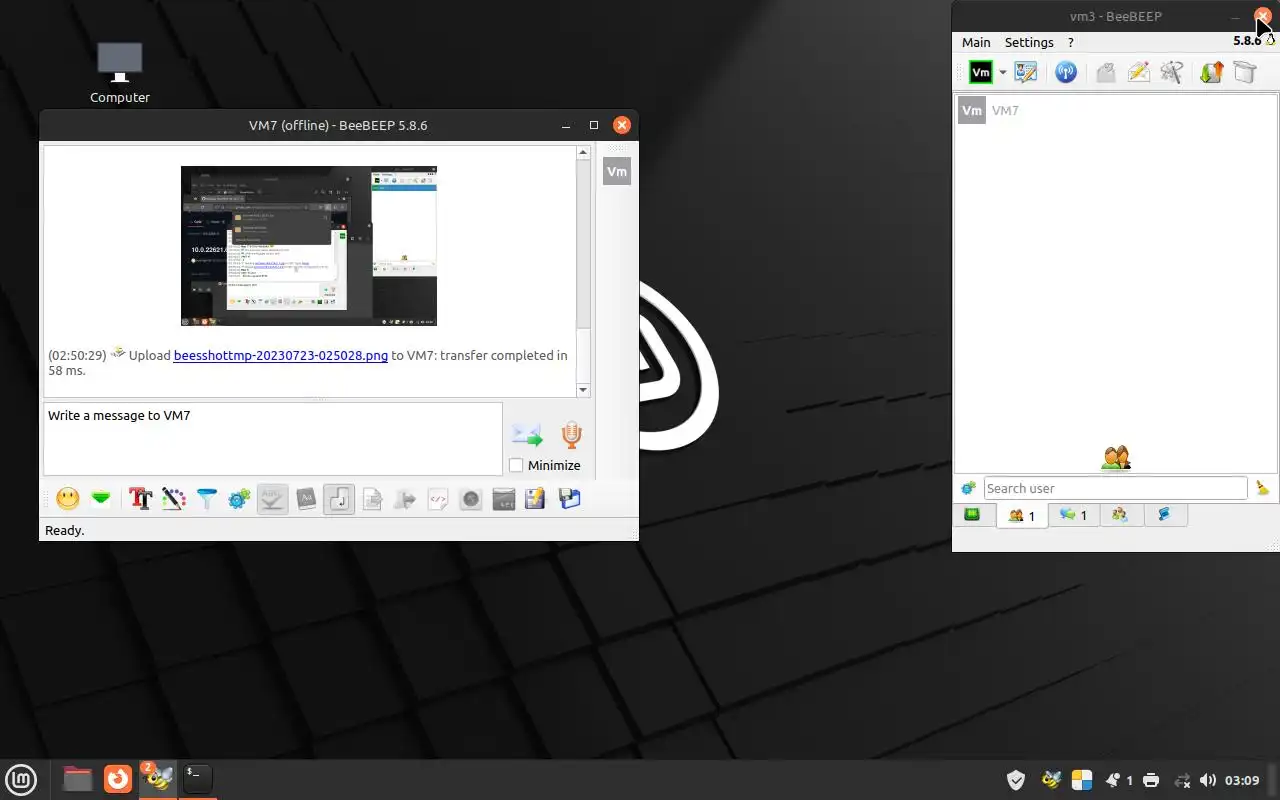Select the Vm avatar in chat window sidebar
Screen dimensions: 1280x800
pyautogui.click(x=617, y=171)
